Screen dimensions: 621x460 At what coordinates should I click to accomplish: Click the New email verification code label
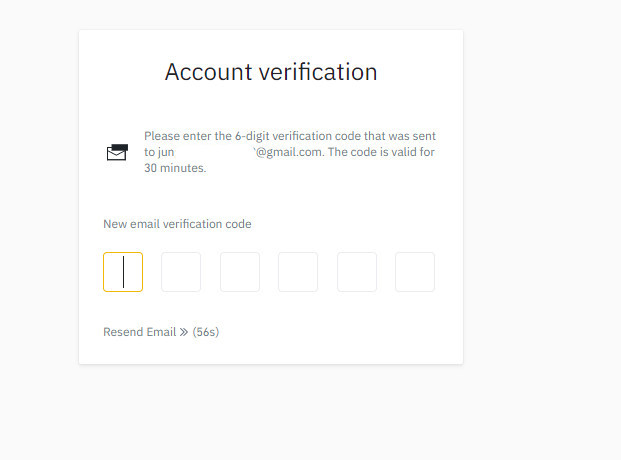177,224
